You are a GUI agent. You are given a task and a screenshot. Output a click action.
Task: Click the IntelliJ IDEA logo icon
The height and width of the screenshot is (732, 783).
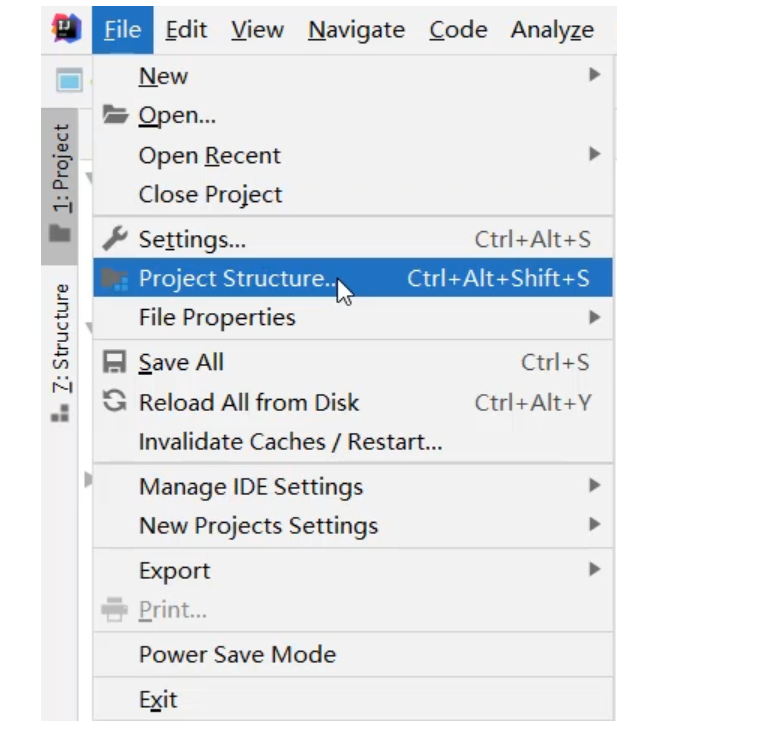click(x=66, y=30)
